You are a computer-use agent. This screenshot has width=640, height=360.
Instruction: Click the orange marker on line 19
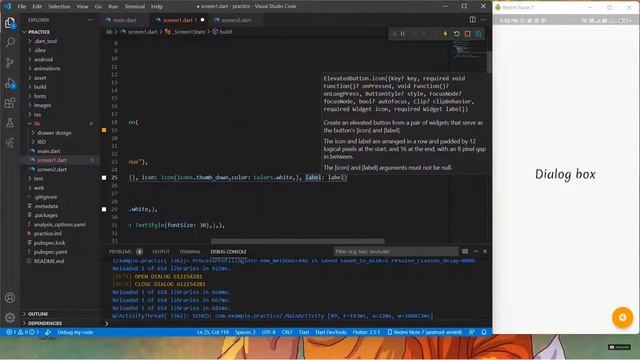[x=104, y=130]
